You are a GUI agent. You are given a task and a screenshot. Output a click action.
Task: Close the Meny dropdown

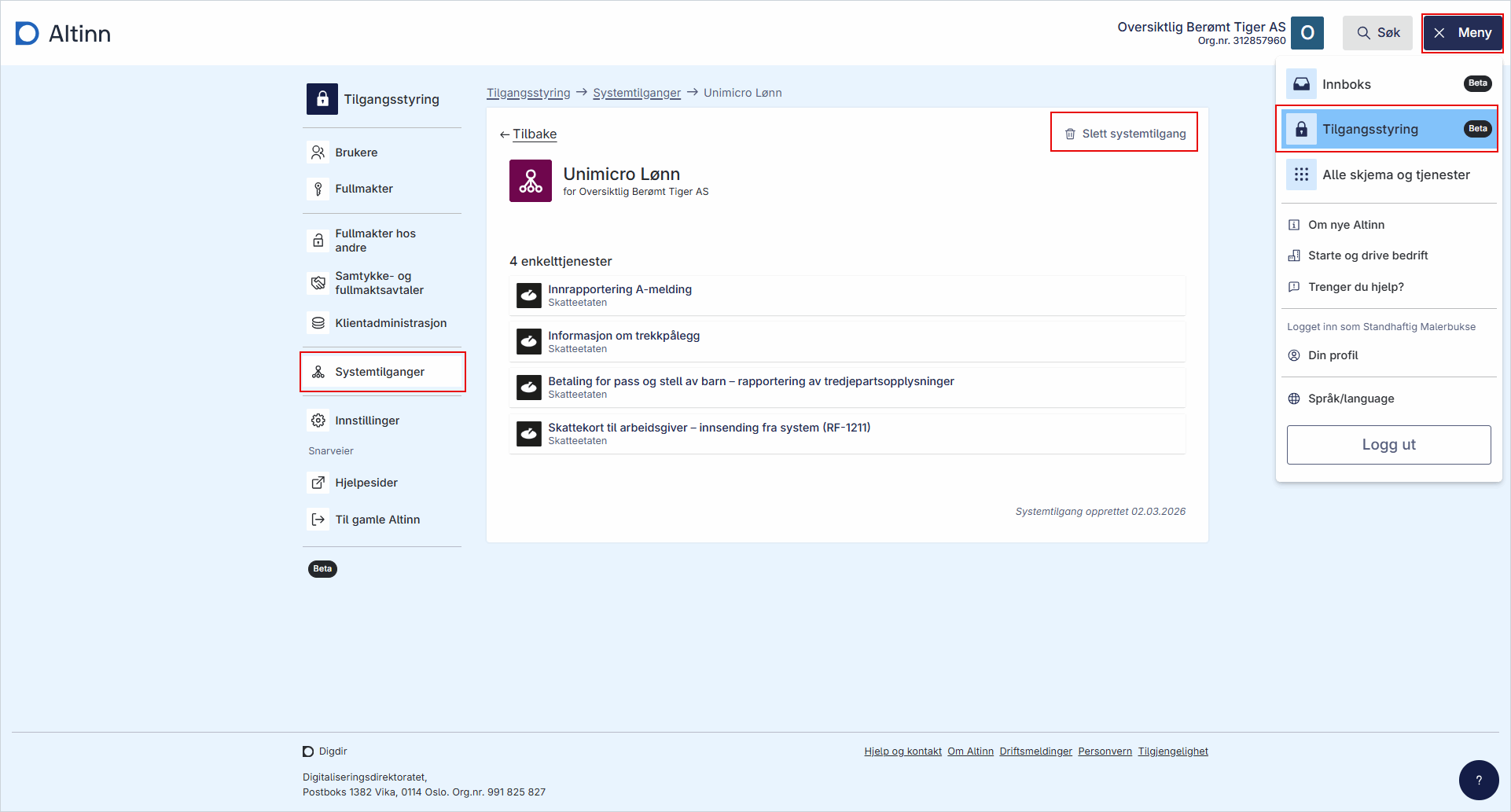point(1462,33)
